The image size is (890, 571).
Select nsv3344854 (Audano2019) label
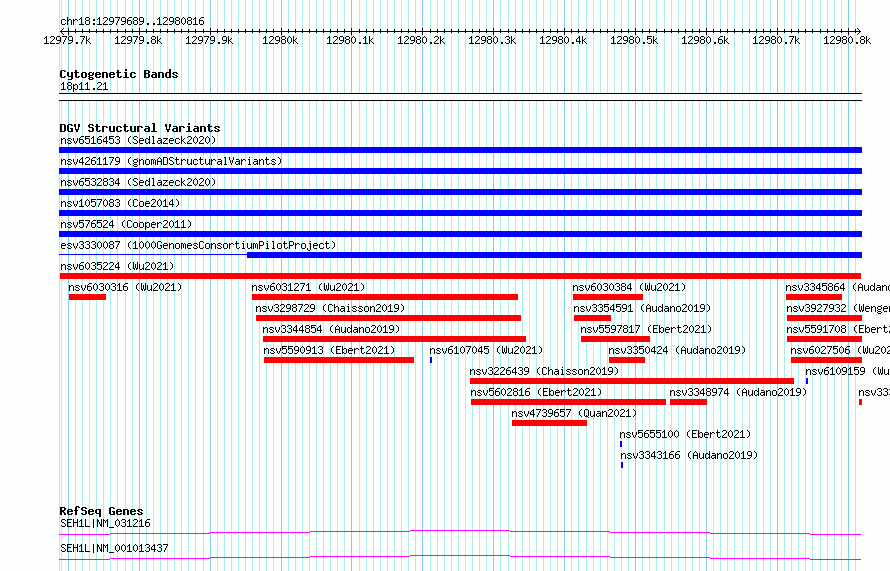point(331,329)
